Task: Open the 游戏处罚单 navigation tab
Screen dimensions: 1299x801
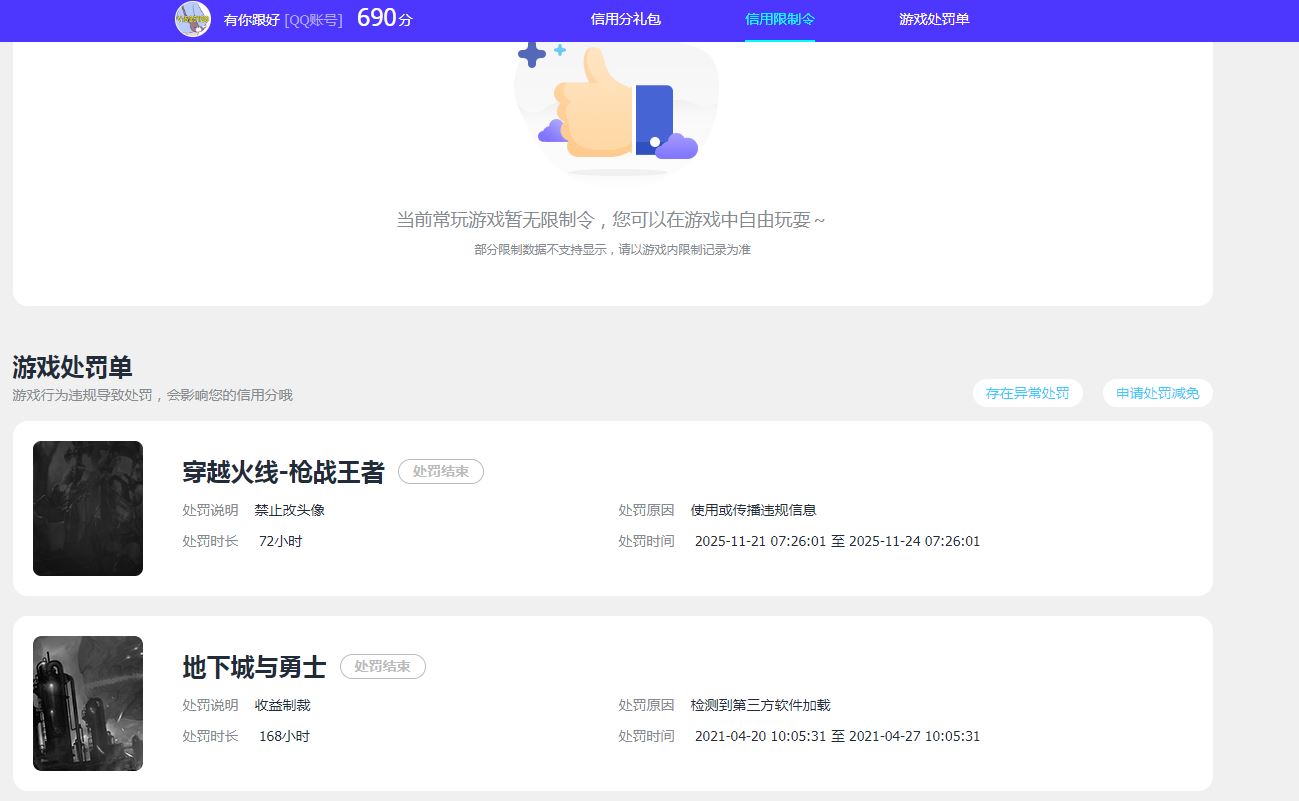Action: pos(933,20)
